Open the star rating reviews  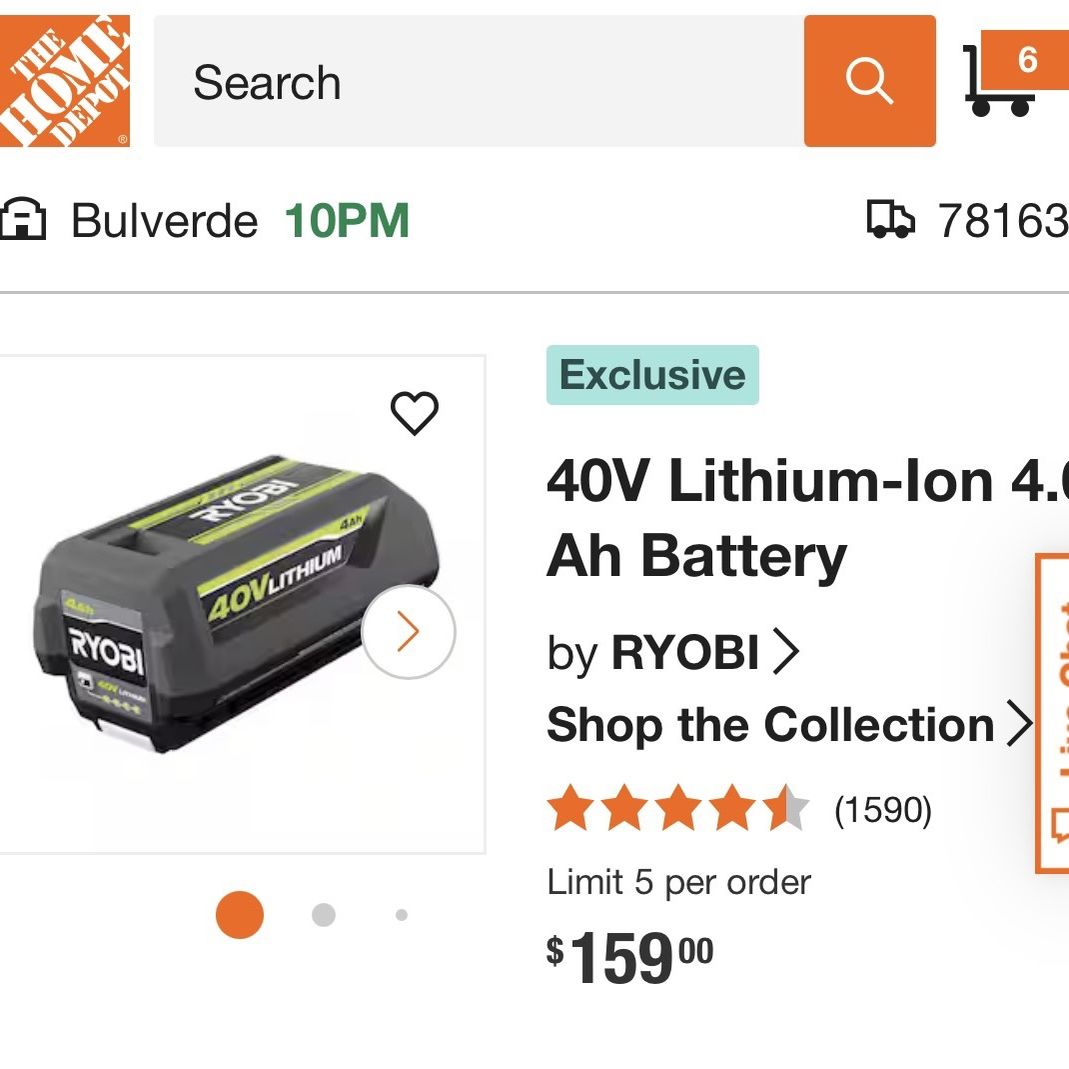pos(678,808)
